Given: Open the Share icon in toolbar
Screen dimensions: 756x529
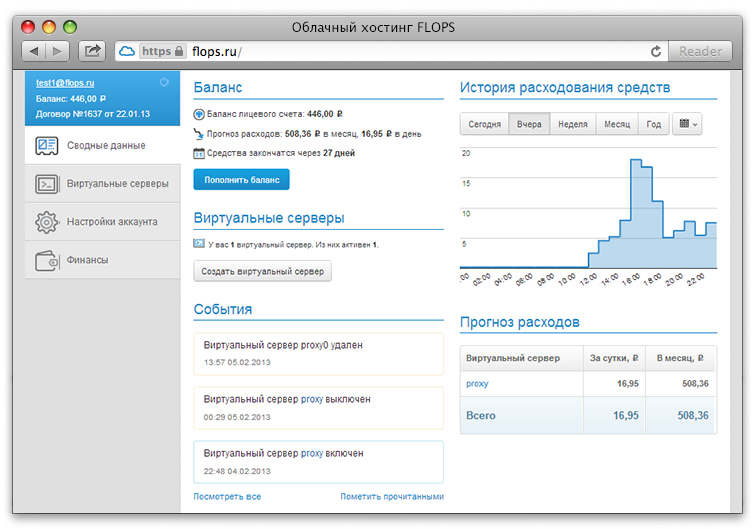Looking at the screenshot, I should point(92,51).
